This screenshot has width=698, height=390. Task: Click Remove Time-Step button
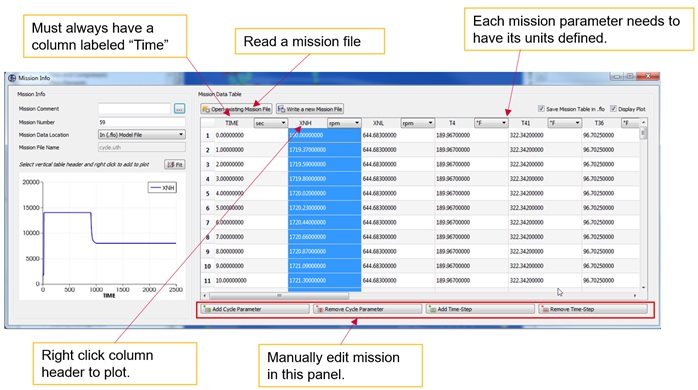tap(592, 309)
